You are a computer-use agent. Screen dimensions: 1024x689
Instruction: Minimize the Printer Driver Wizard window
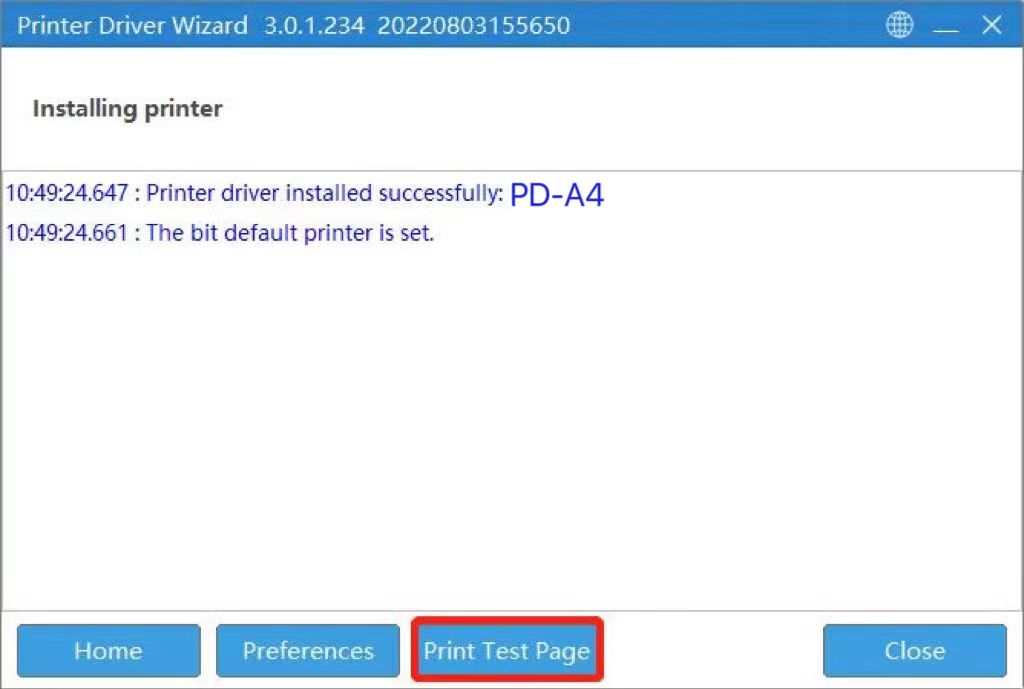click(x=945, y=26)
